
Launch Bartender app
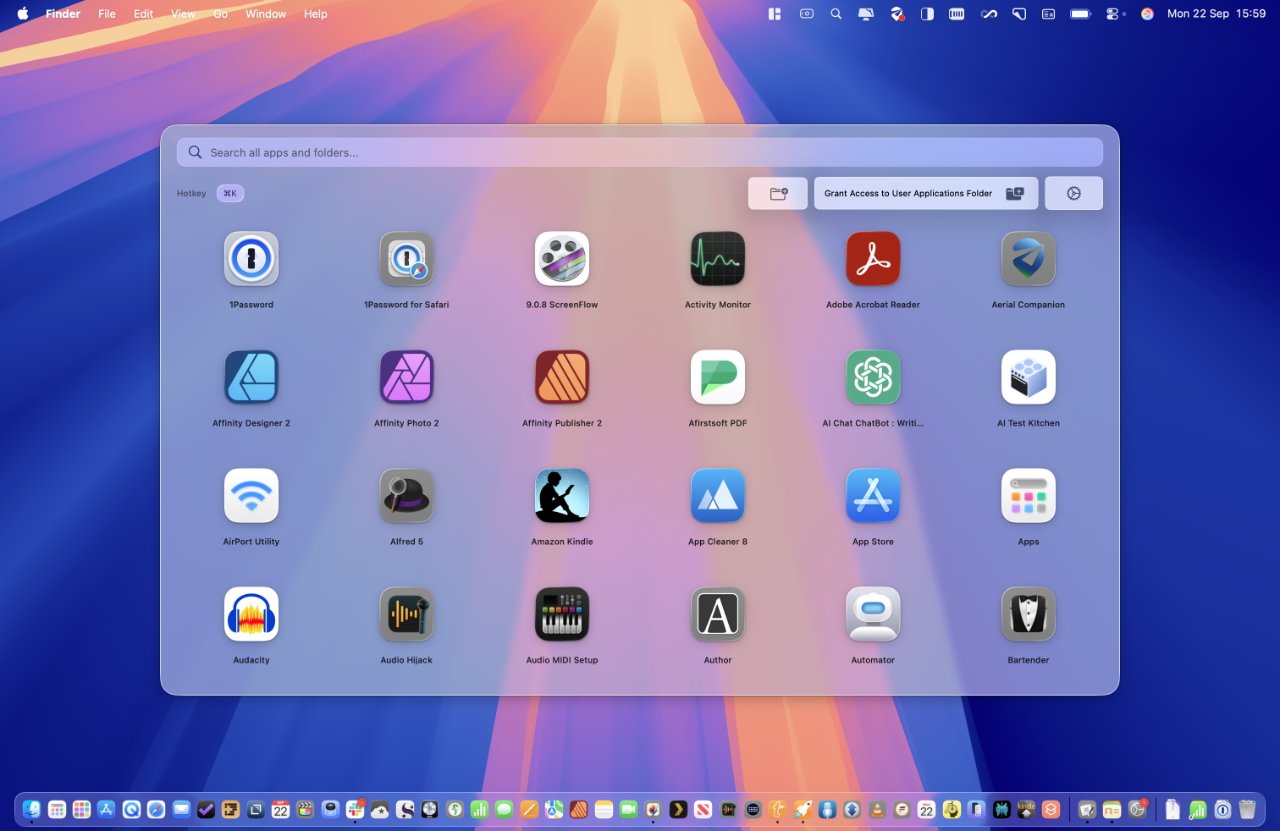tap(1028, 614)
